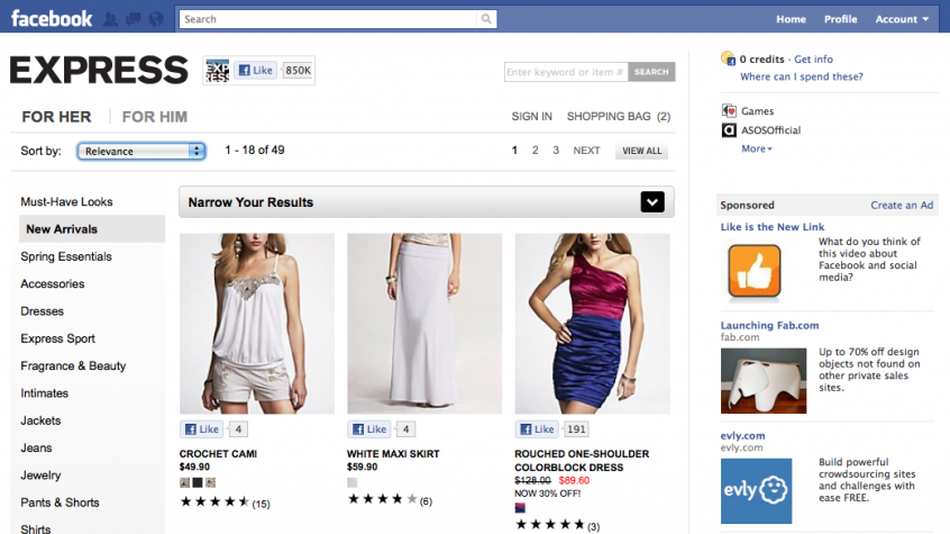
Task: Open evly.com ad title link
Action: pos(742,435)
